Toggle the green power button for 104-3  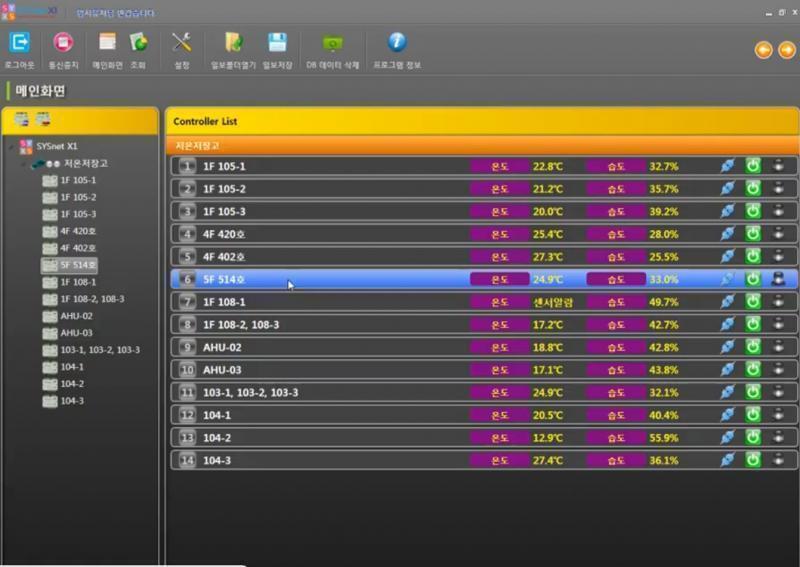[x=753, y=460]
